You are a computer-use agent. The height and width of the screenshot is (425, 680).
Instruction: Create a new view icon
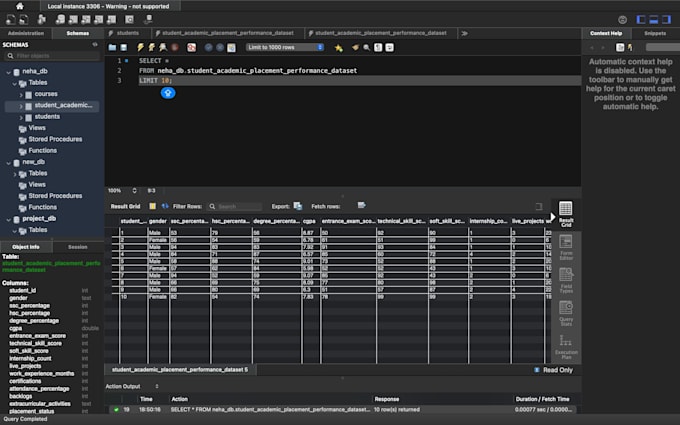tap(86, 20)
